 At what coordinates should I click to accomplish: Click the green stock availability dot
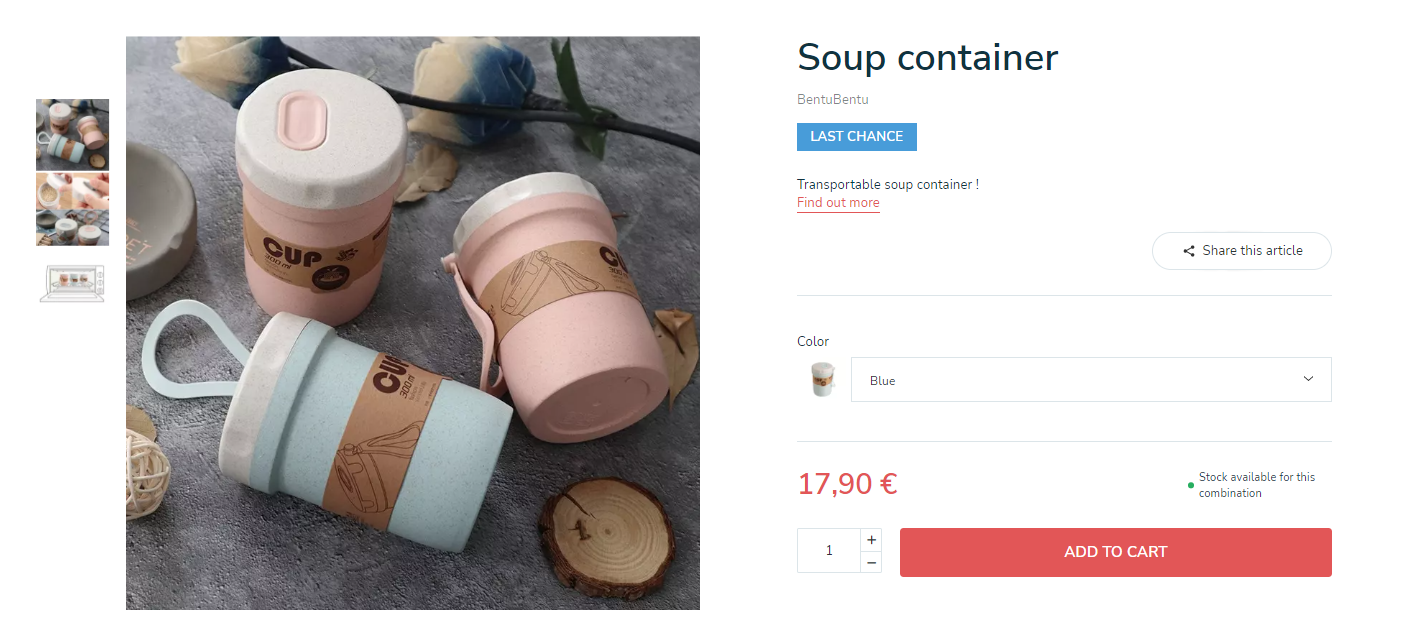coord(1190,485)
